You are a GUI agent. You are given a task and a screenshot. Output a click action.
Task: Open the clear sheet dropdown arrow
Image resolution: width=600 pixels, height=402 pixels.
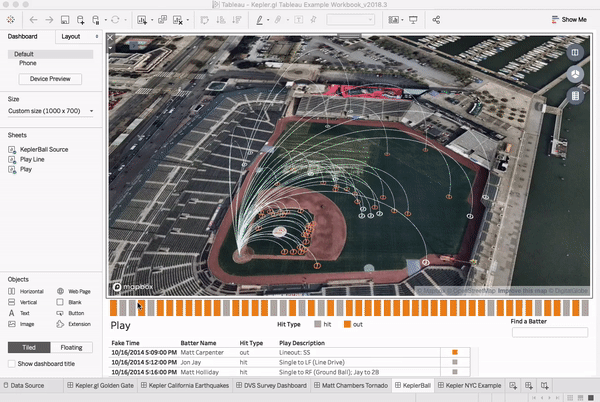188,20
